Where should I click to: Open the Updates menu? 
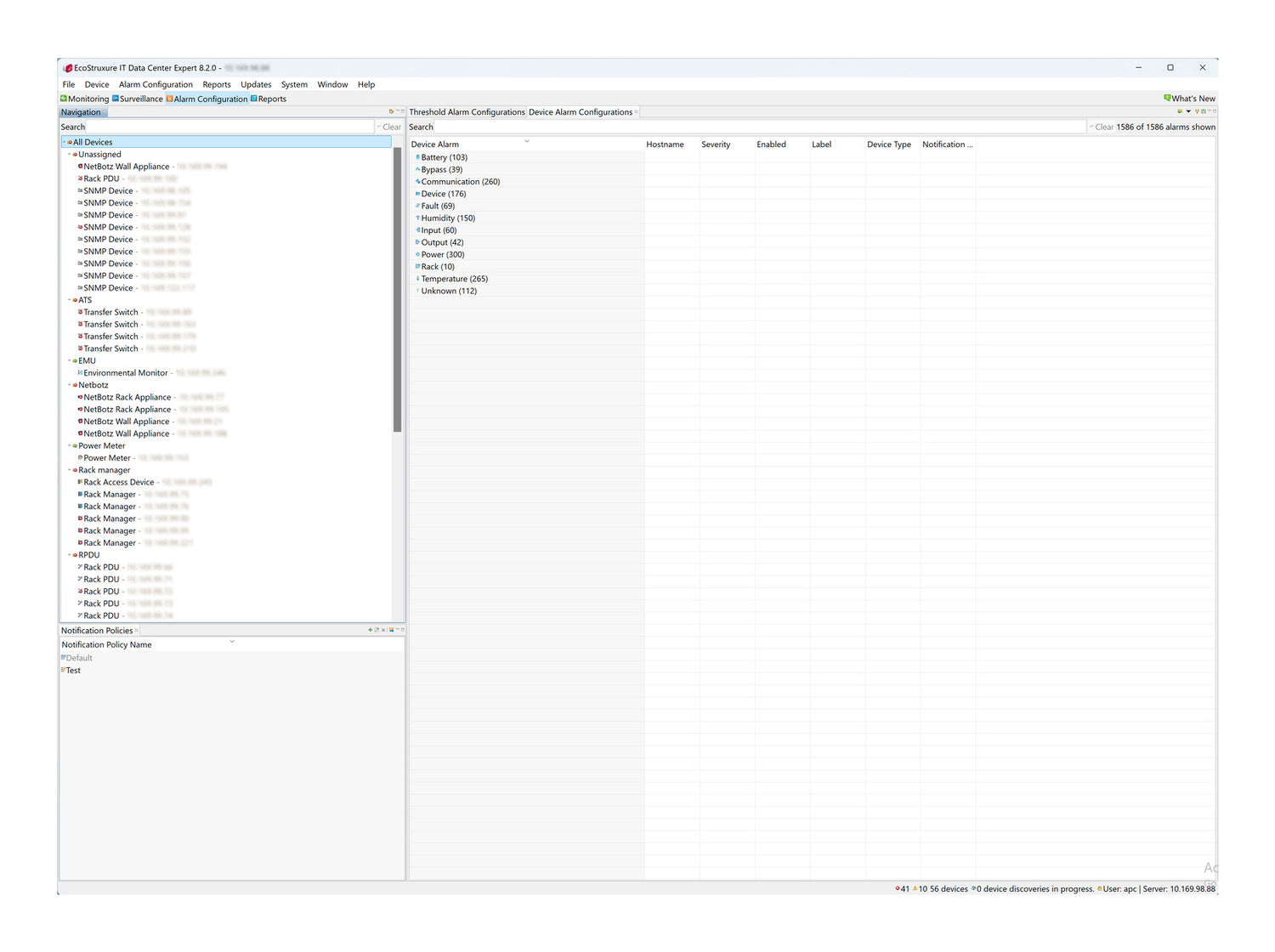coord(256,84)
